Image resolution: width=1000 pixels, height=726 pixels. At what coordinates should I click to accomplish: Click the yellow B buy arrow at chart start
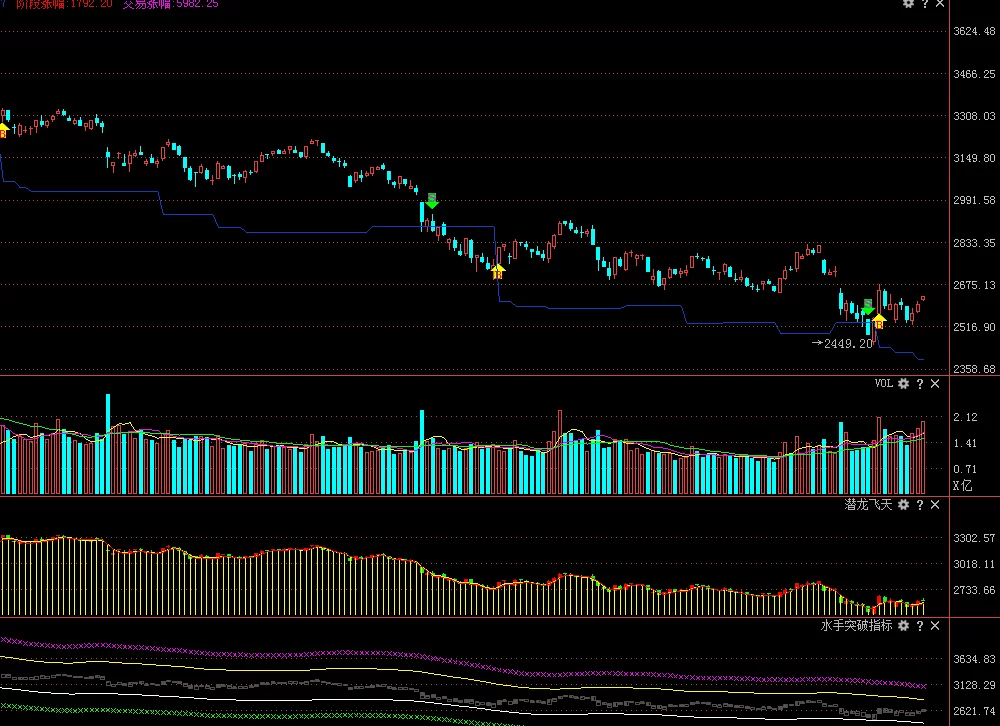click(x=3, y=129)
